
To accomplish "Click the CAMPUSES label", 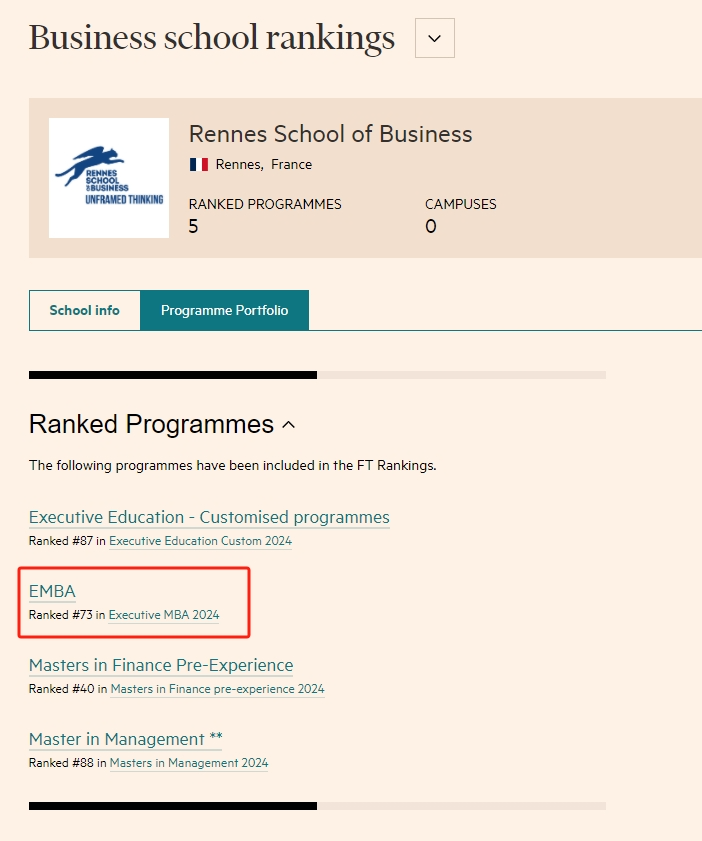I will [x=461, y=204].
